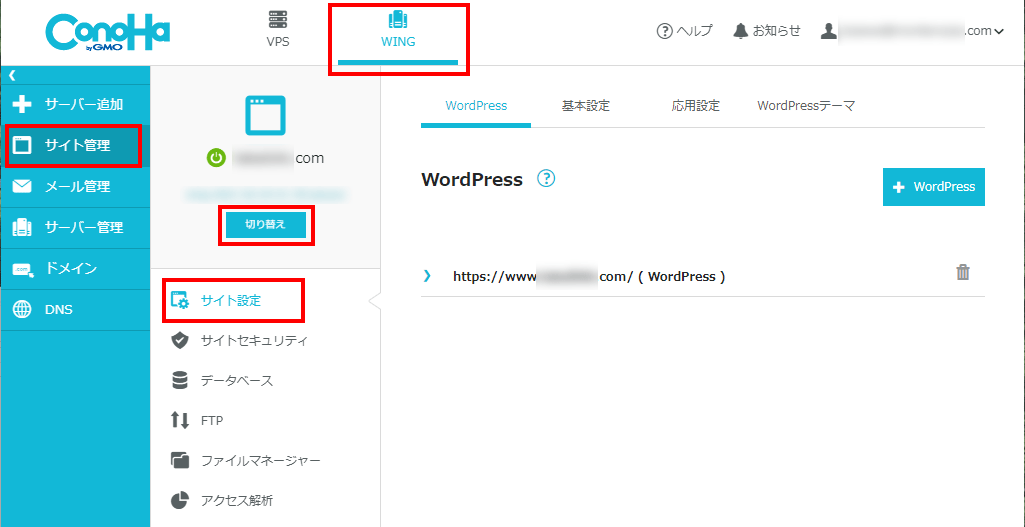1025x527 pixels.
Task: Click the window icon beside サイト管理
Action: tap(22, 145)
